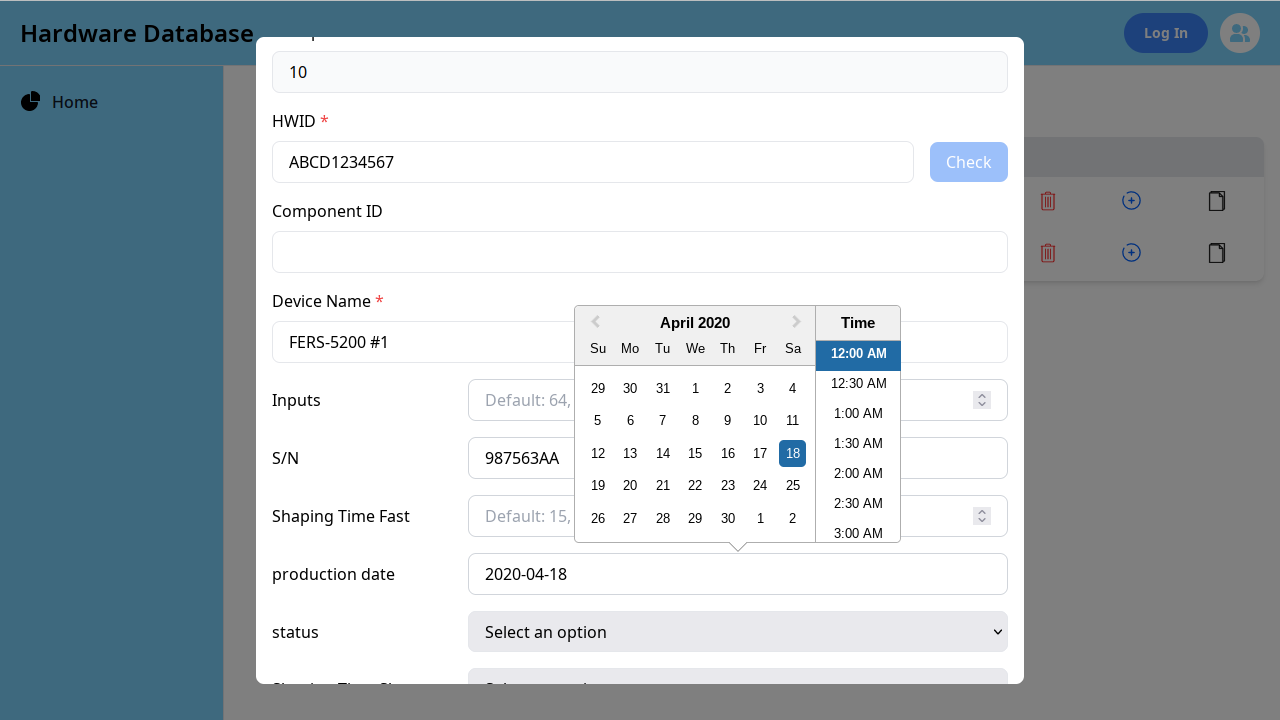Click the first row red trash icon
The height and width of the screenshot is (720, 1280).
1048,201
